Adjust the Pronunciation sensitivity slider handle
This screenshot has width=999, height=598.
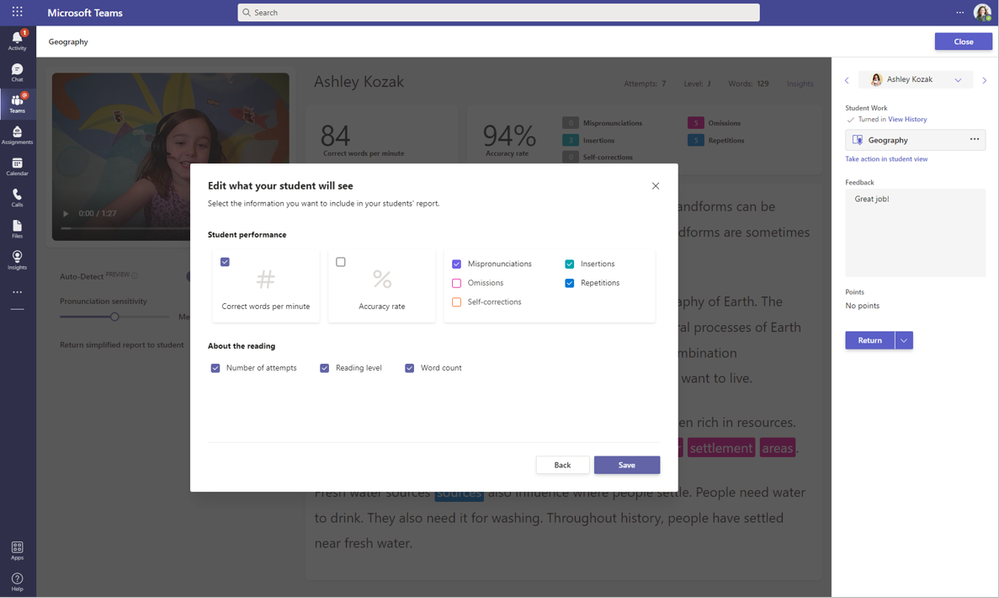(115, 317)
